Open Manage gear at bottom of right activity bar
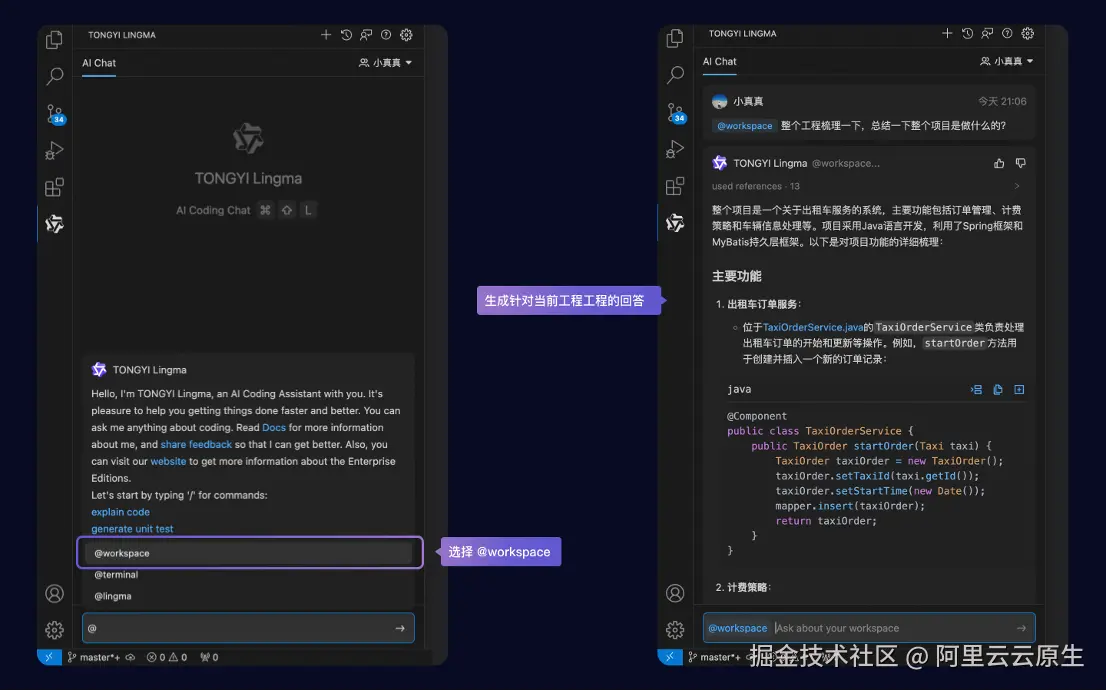Image resolution: width=1106 pixels, height=691 pixels. (675, 630)
